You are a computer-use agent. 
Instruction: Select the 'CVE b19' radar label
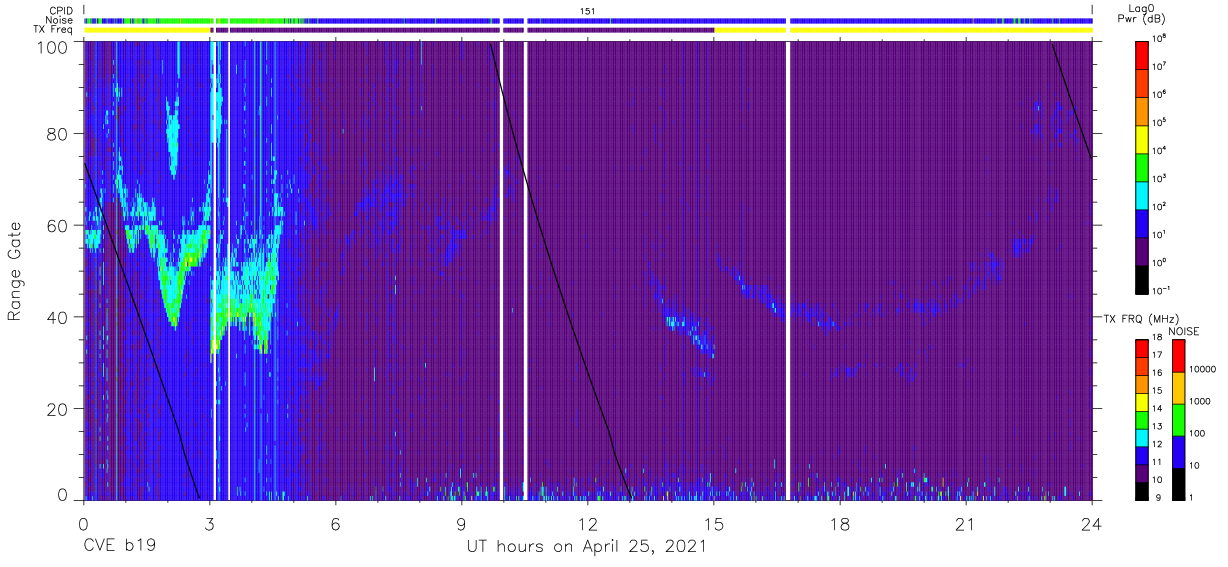pos(120,547)
